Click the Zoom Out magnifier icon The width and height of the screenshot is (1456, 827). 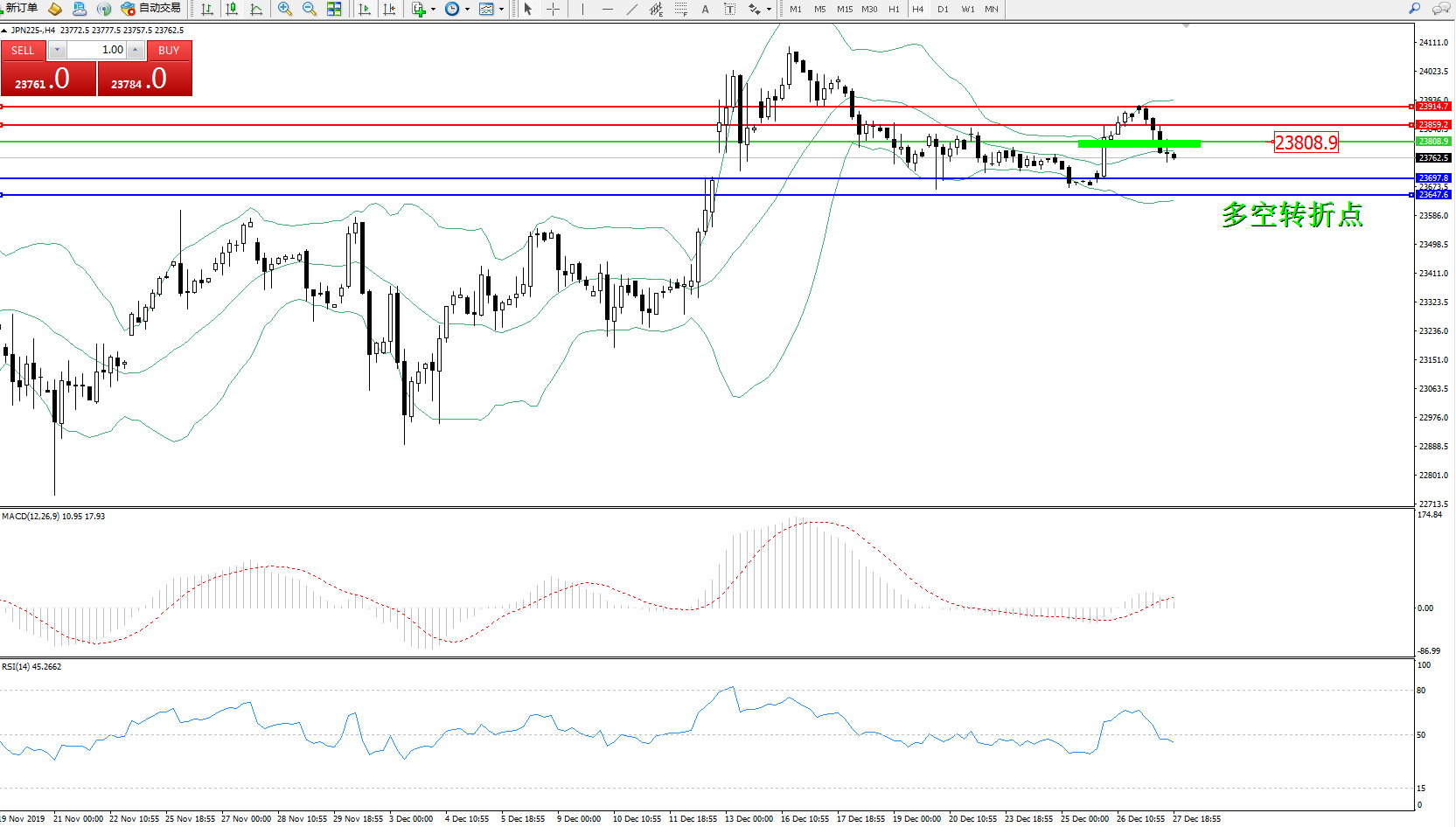pos(309,9)
